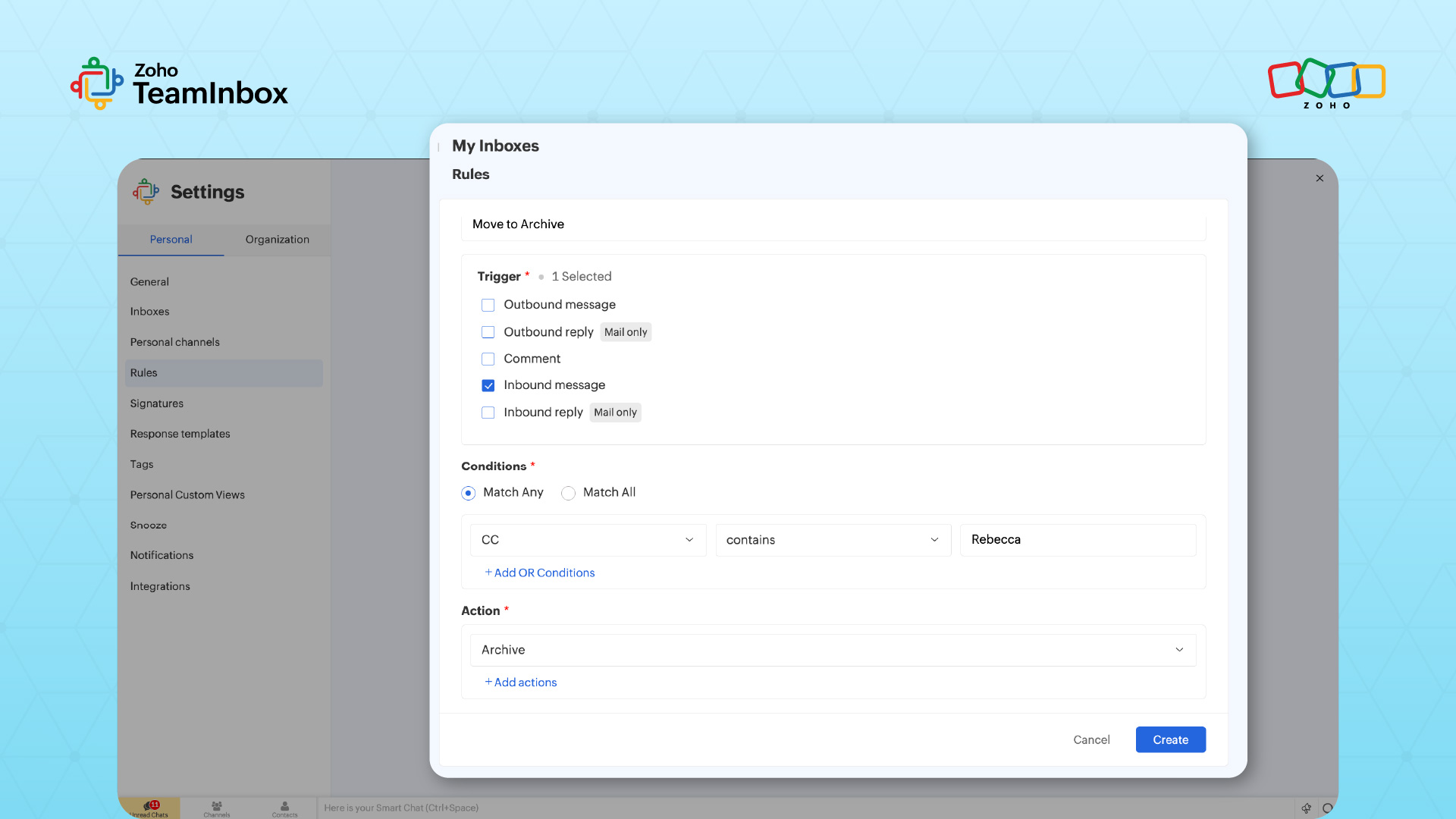Enable the Inbound reply checkbox
This screenshot has height=819, width=1456.
[x=488, y=413]
